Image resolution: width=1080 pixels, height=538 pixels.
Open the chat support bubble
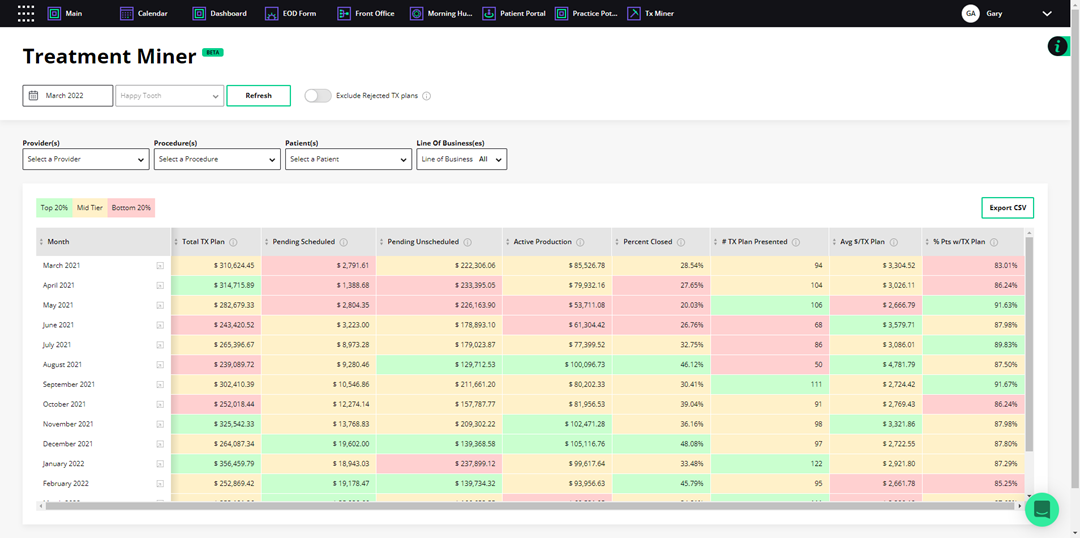(1041, 509)
